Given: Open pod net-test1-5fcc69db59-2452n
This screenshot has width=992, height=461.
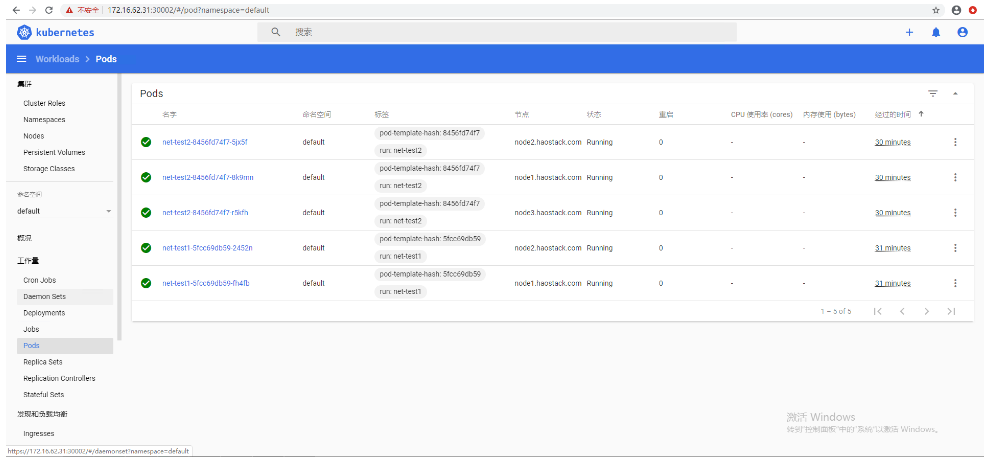Looking at the screenshot, I should point(208,248).
